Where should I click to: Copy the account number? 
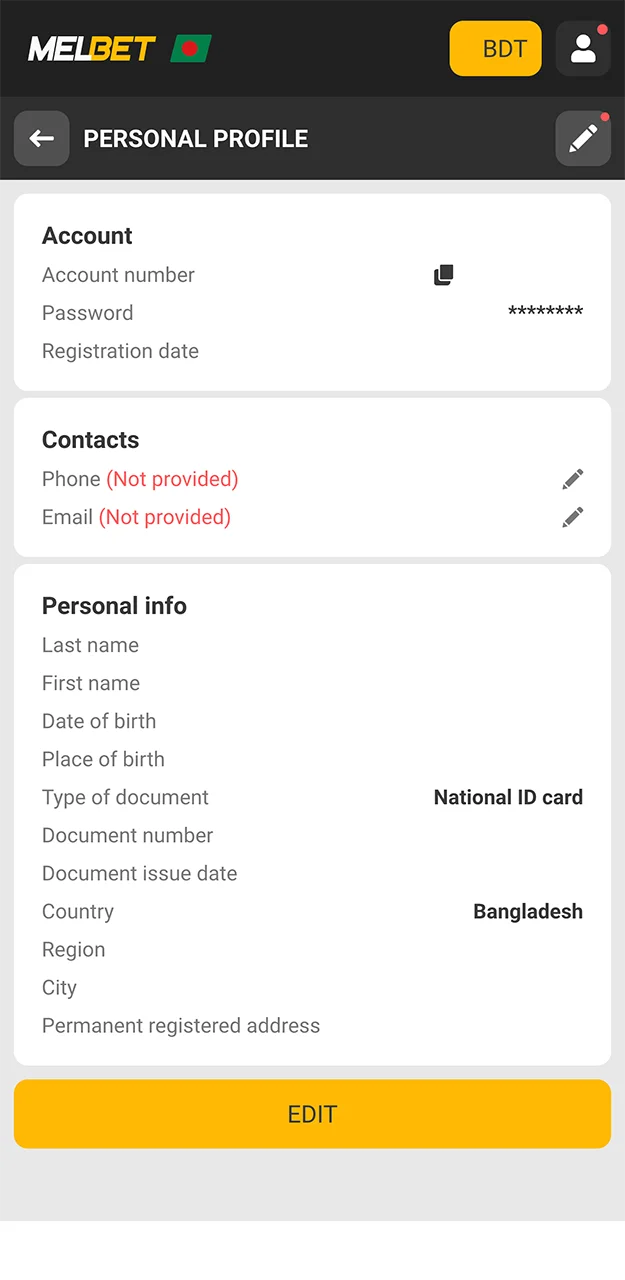443,274
